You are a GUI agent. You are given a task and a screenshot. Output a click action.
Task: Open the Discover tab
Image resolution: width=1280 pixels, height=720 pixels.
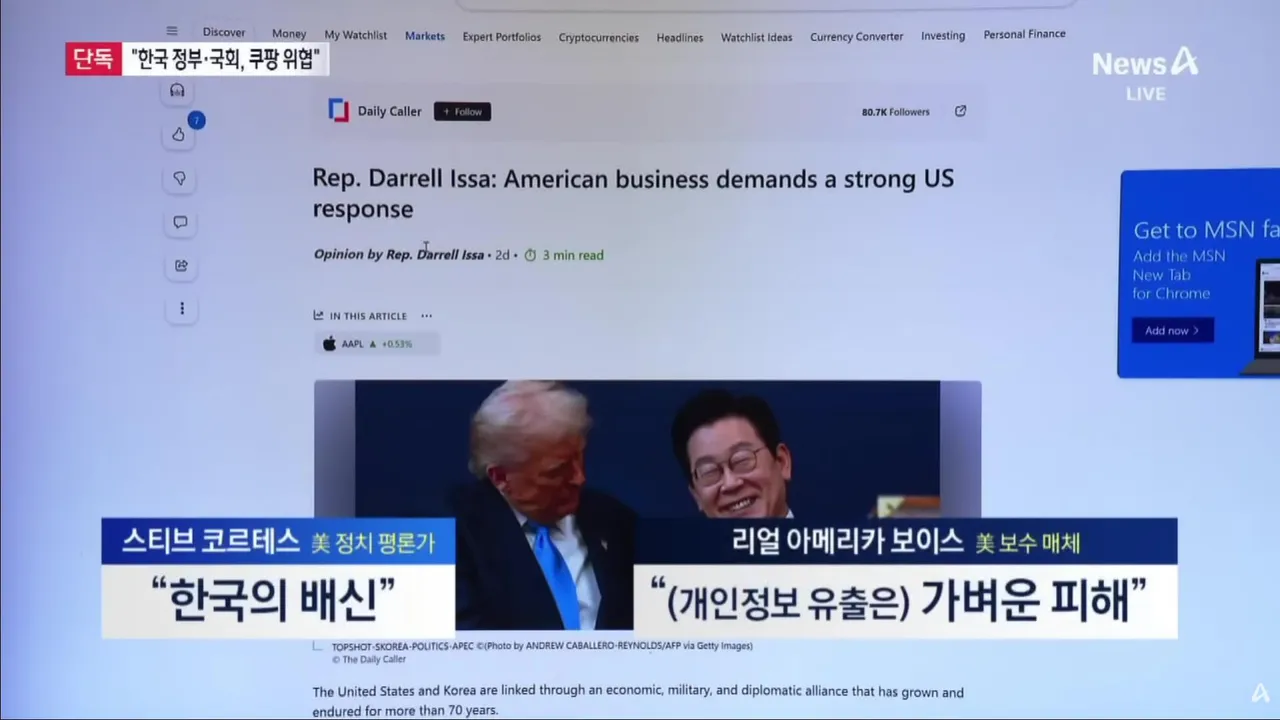click(224, 32)
